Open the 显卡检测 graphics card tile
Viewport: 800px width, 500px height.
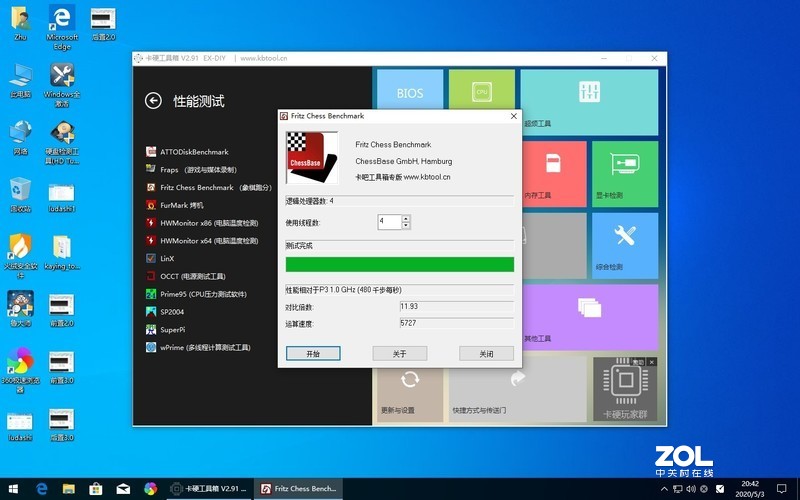625,174
